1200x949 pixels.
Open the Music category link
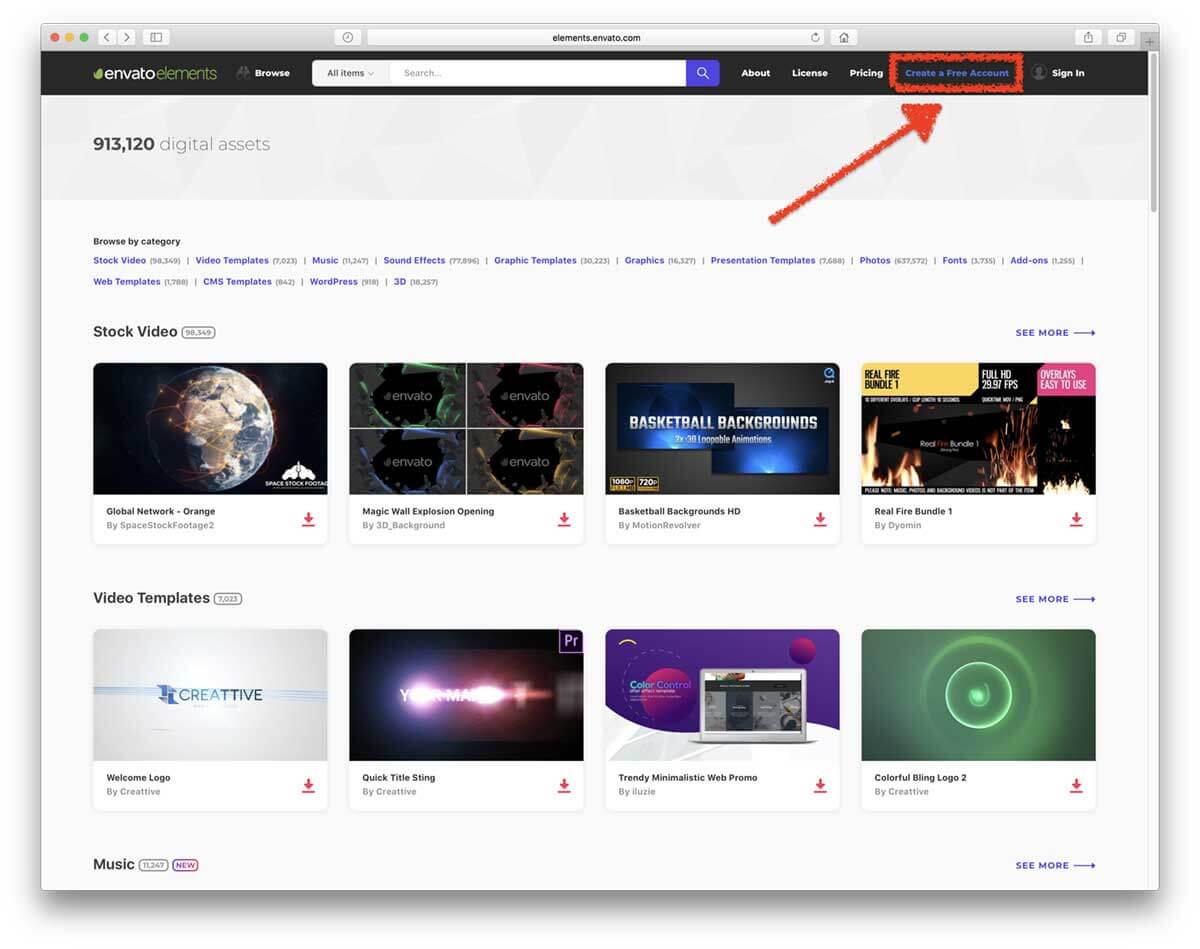[x=325, y=260]
